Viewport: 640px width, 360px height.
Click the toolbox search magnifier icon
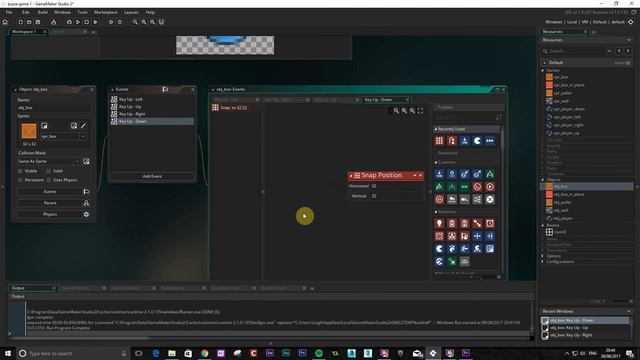[x=498, y=118]
